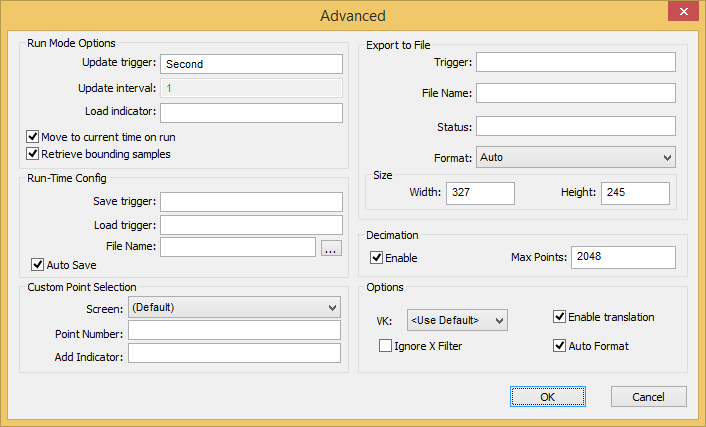This screenshot has height=427, width=706.
Task: Toggle Retrieve bounding samples checkbox
Action: point(32,154)
